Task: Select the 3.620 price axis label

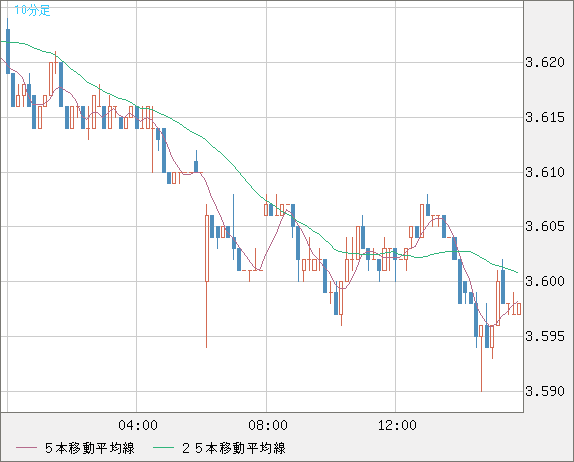Action: (x=545, y=62)
